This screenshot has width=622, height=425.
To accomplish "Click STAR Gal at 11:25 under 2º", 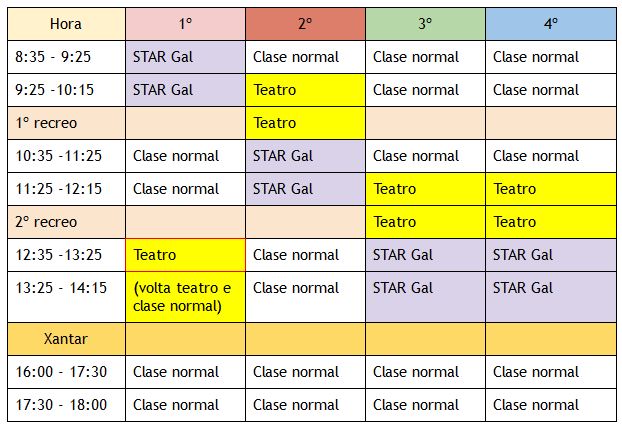I will [305, 189].
